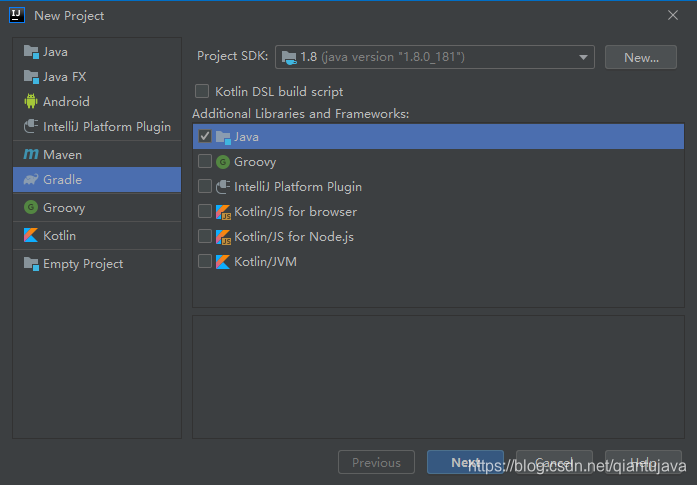This screenshot has height=485, width=697.
Task: Click the Kotlin/JS for browser icon
Action: tap(223, 212)
